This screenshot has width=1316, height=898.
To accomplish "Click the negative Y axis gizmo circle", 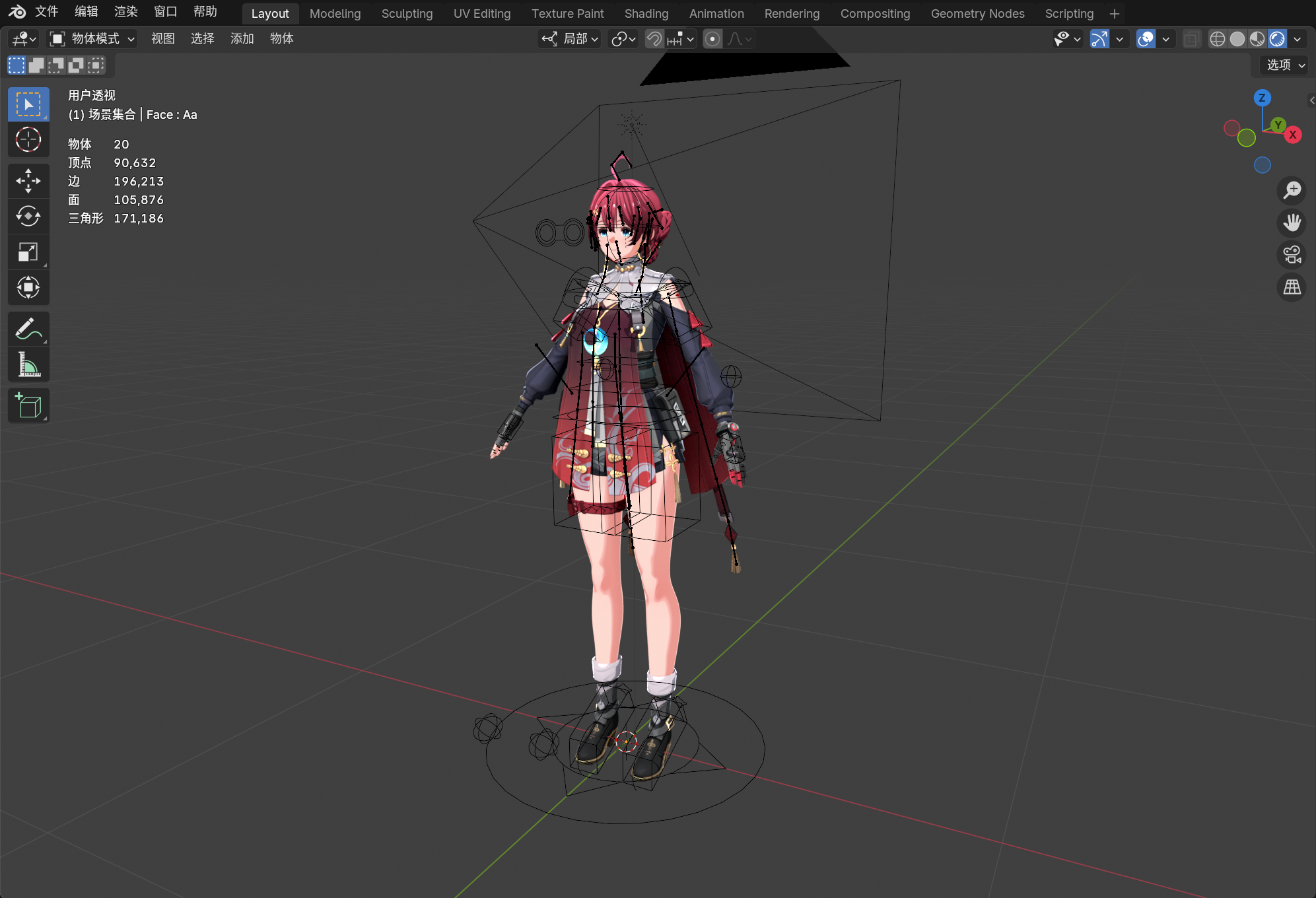I will (x=1246, y=138).
